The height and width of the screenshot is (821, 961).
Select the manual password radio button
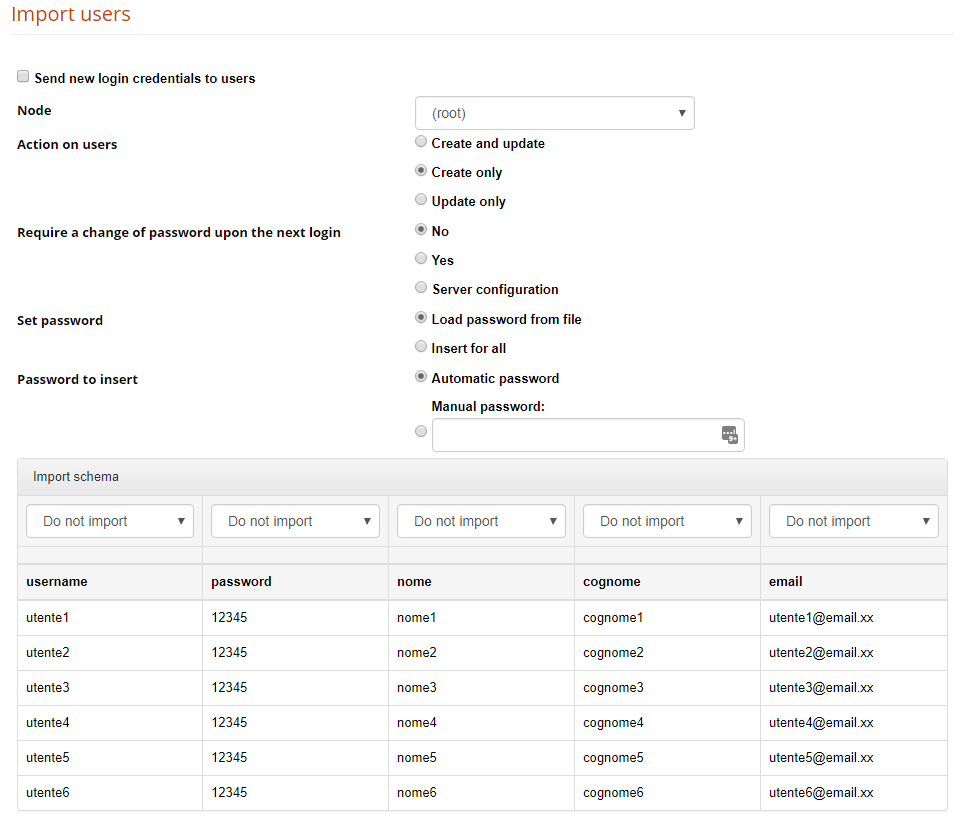[x=421, y=431]
